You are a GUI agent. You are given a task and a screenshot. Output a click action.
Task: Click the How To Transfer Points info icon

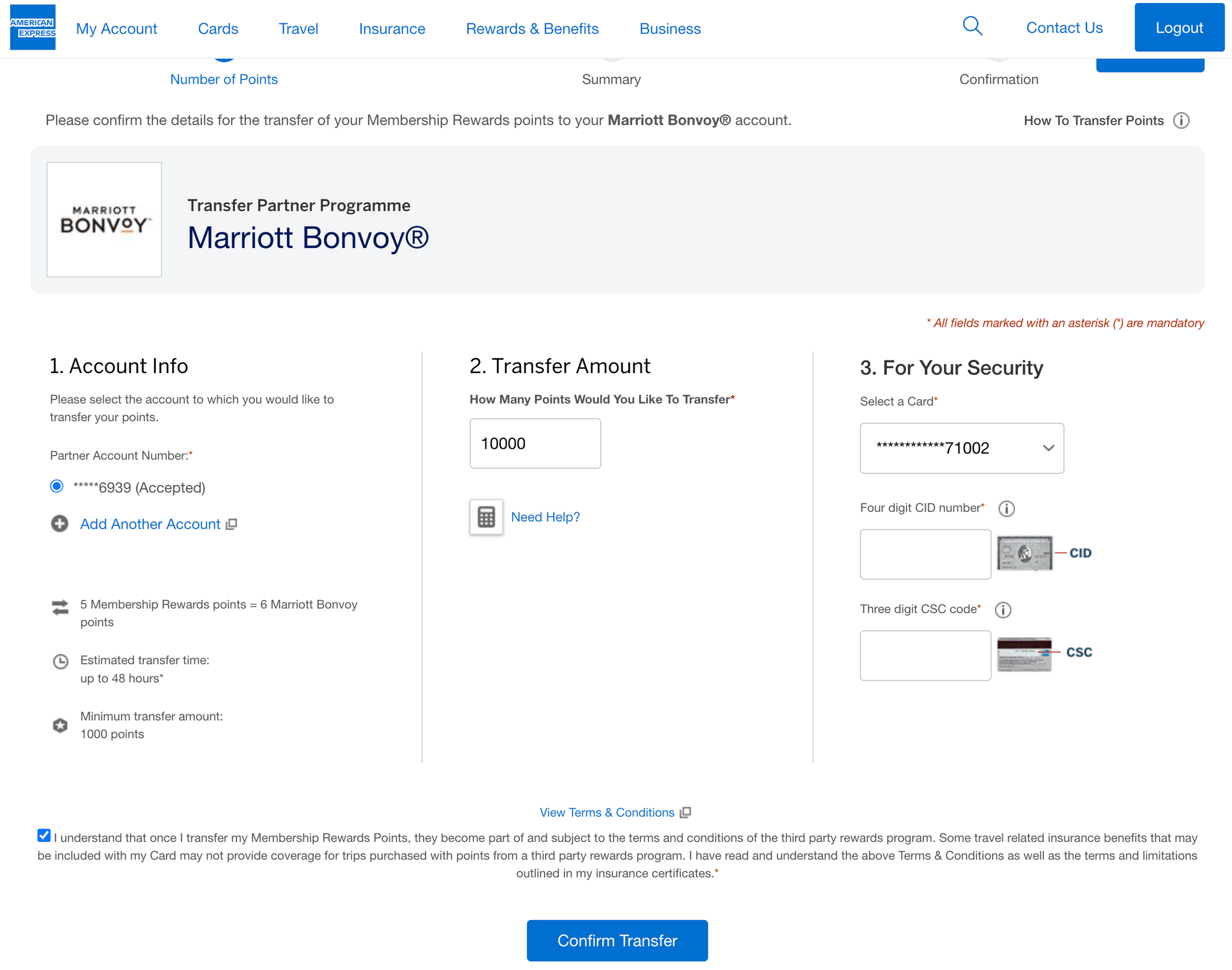[1181, 120]
